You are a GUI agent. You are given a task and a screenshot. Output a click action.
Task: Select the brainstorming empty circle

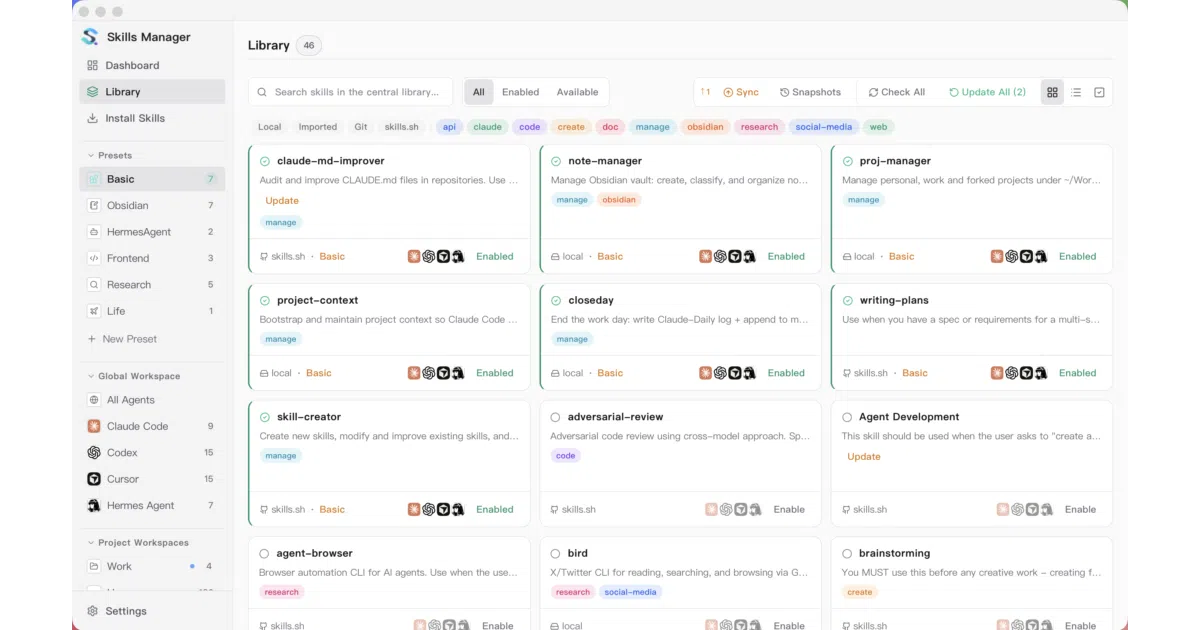[x=847, y=553]
